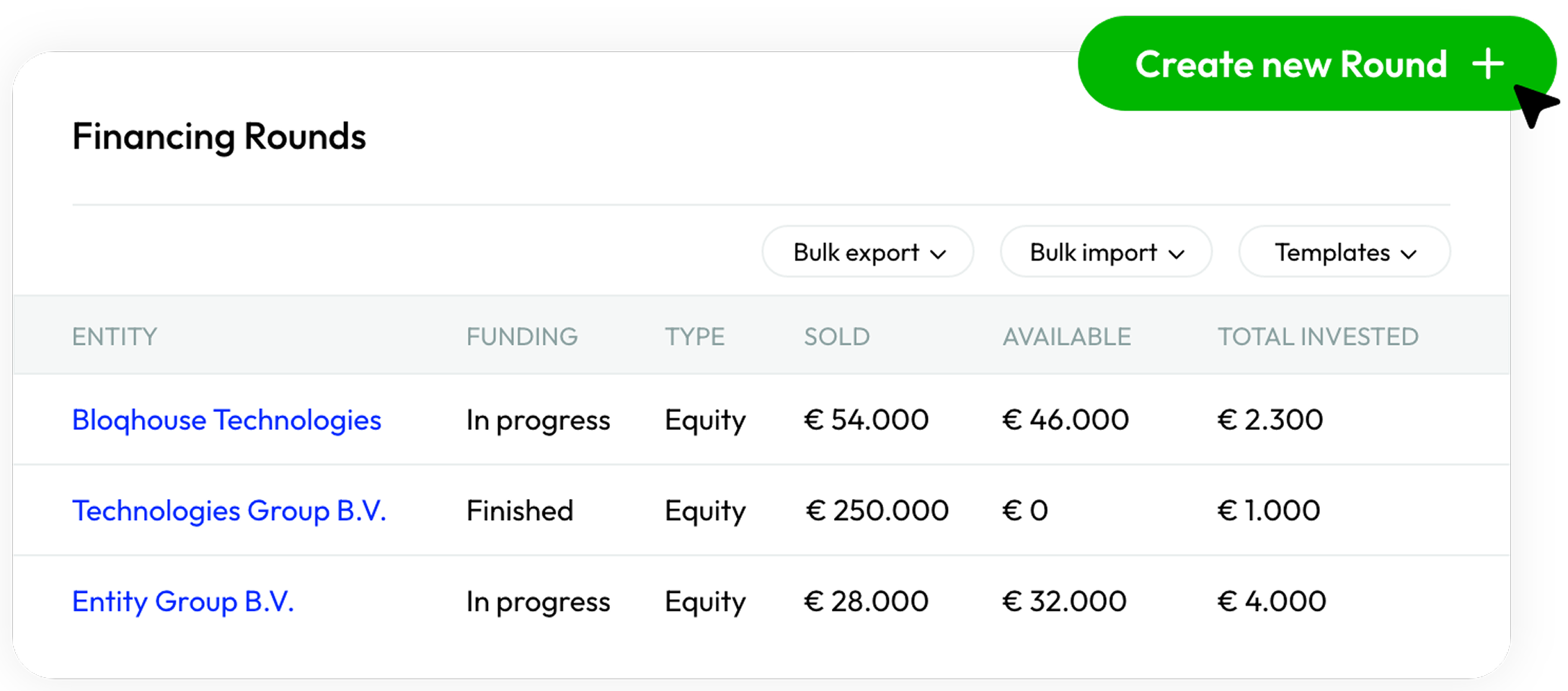This screenshot has width=1568, height=691.
Task: Sort by the FUNDING column header
Action: point(522,337)
